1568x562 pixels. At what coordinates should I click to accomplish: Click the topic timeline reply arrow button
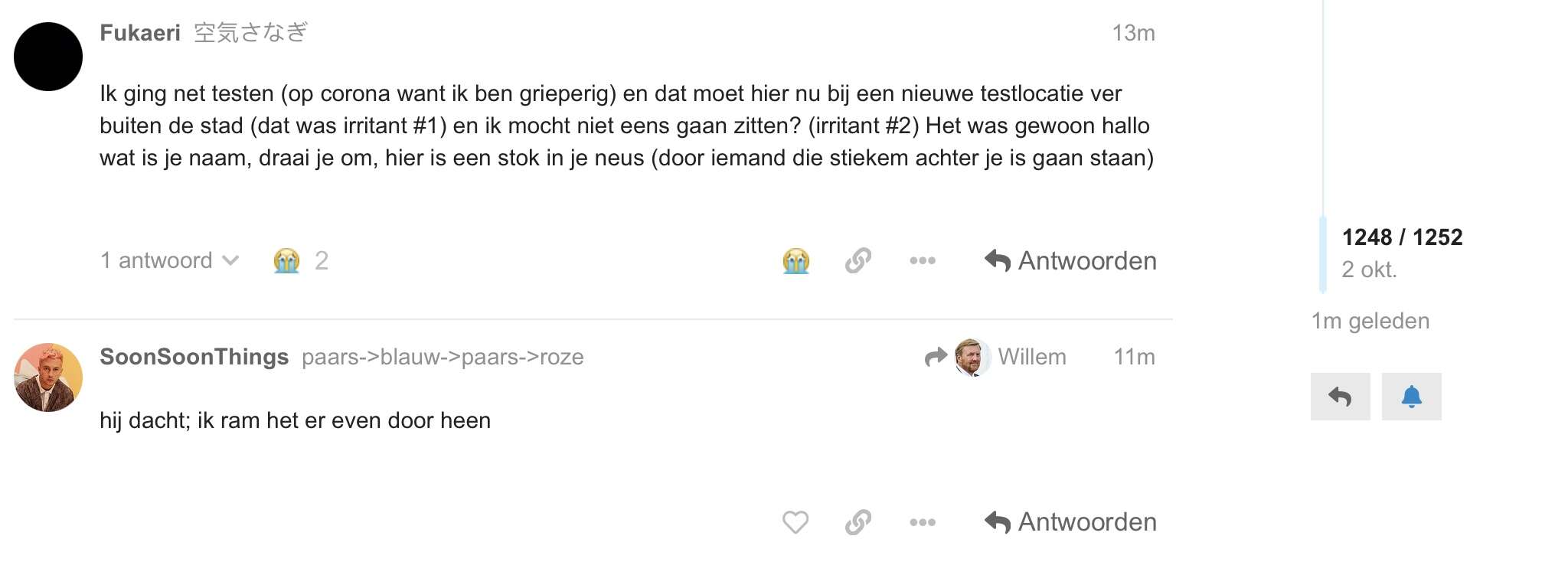pos(1340,397)
